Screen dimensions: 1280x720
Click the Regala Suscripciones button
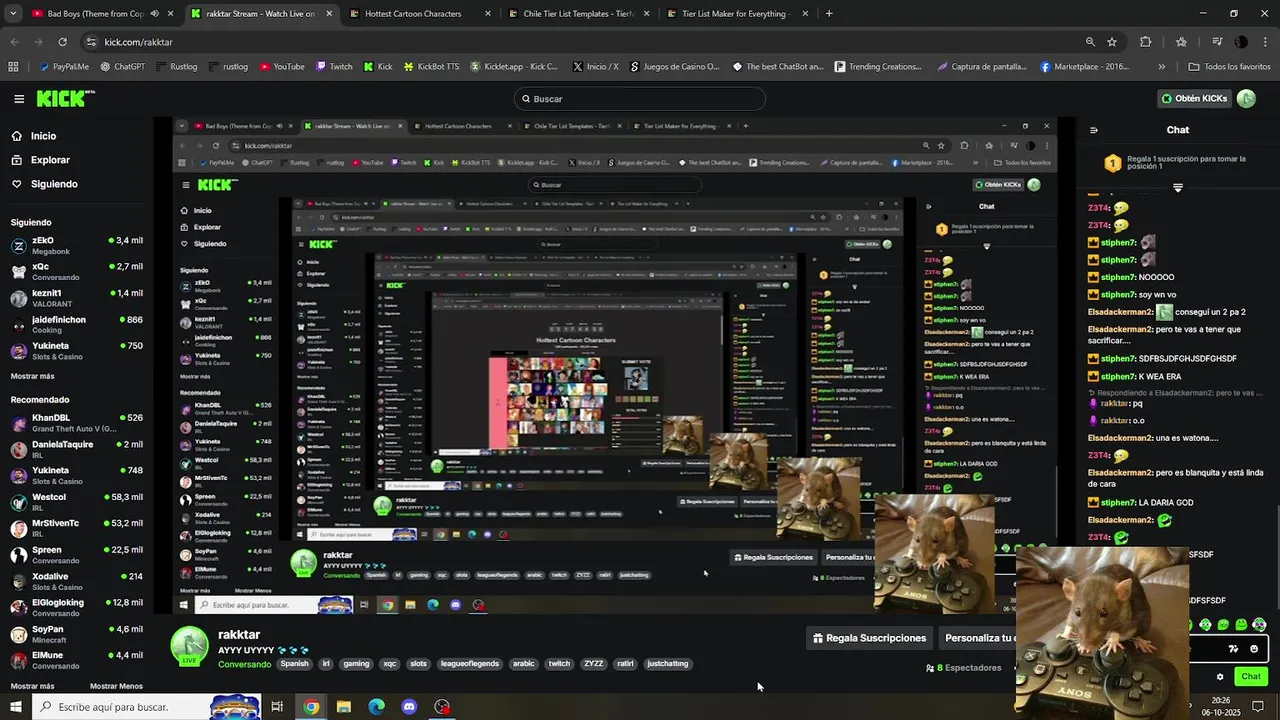[x=869, y=638]
